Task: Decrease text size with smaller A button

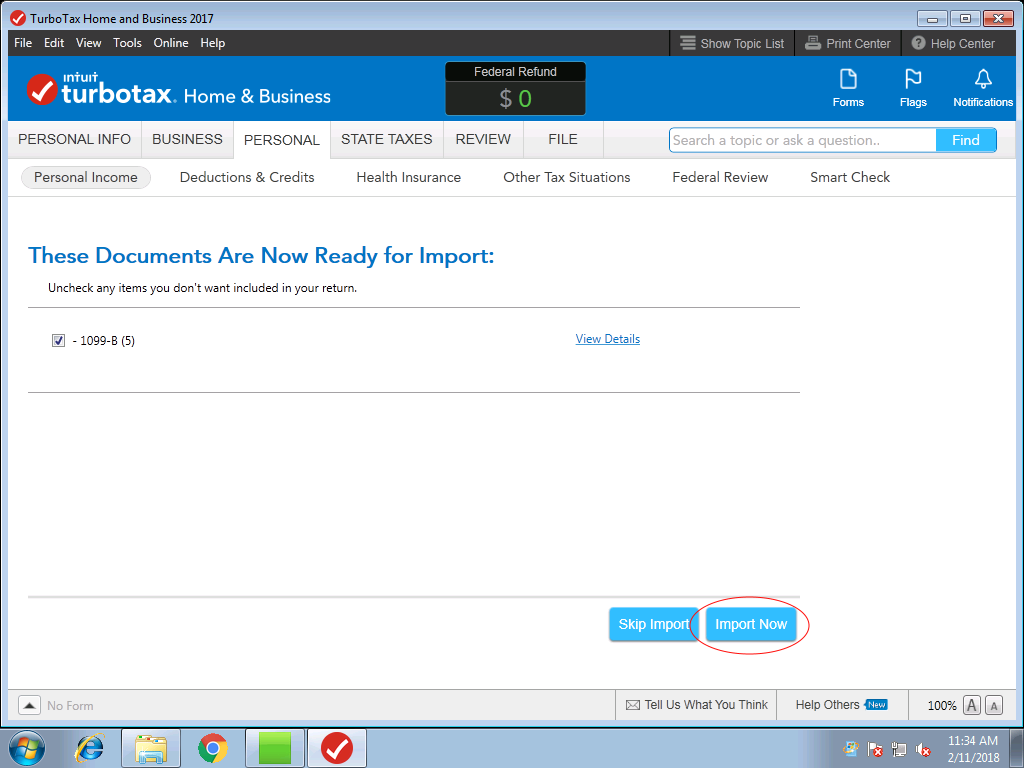Action: [994, 705]
